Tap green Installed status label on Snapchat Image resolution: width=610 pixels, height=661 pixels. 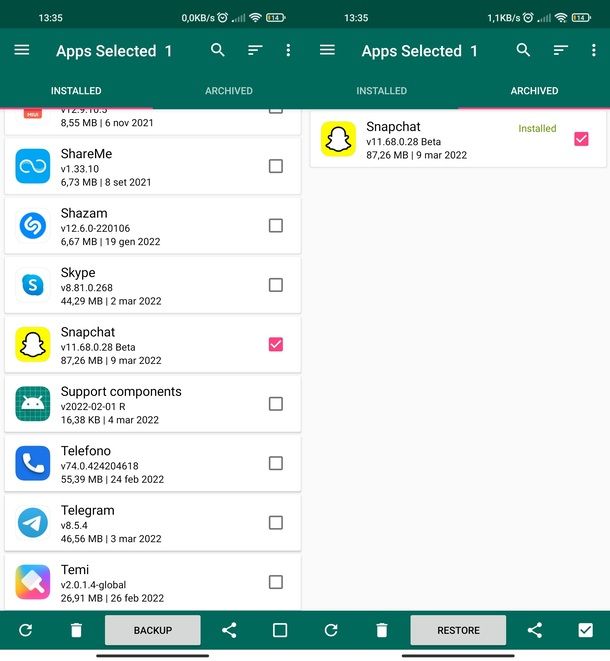click(x=537, y=129)
